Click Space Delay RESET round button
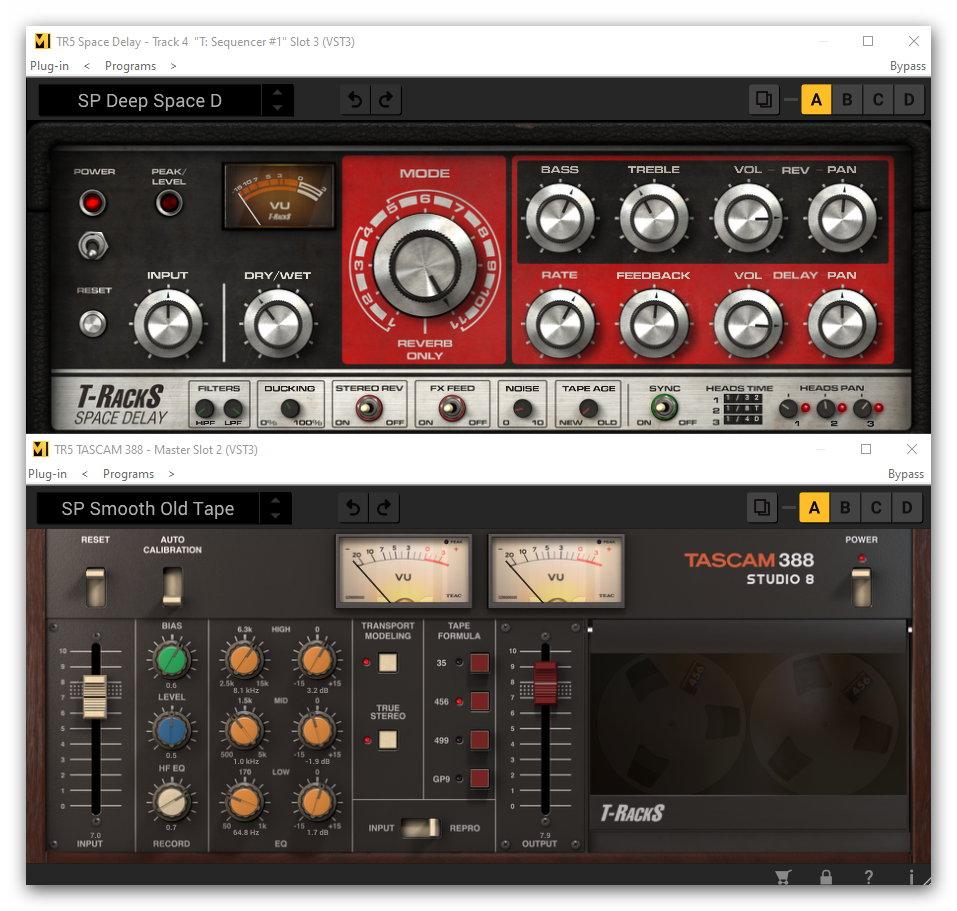This screenshot has width=957, height=911. 92,323
